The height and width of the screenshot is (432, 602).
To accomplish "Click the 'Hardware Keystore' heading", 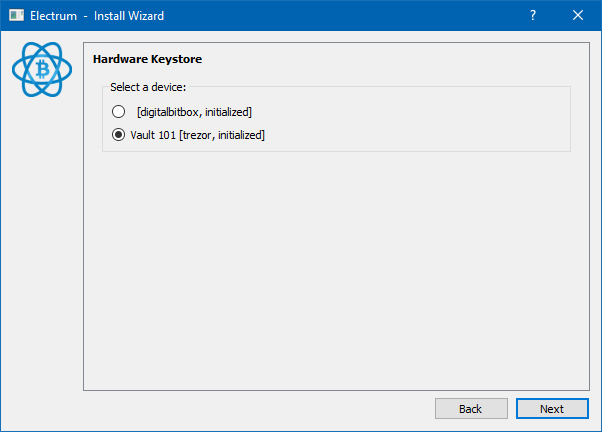I will point(147,59).
